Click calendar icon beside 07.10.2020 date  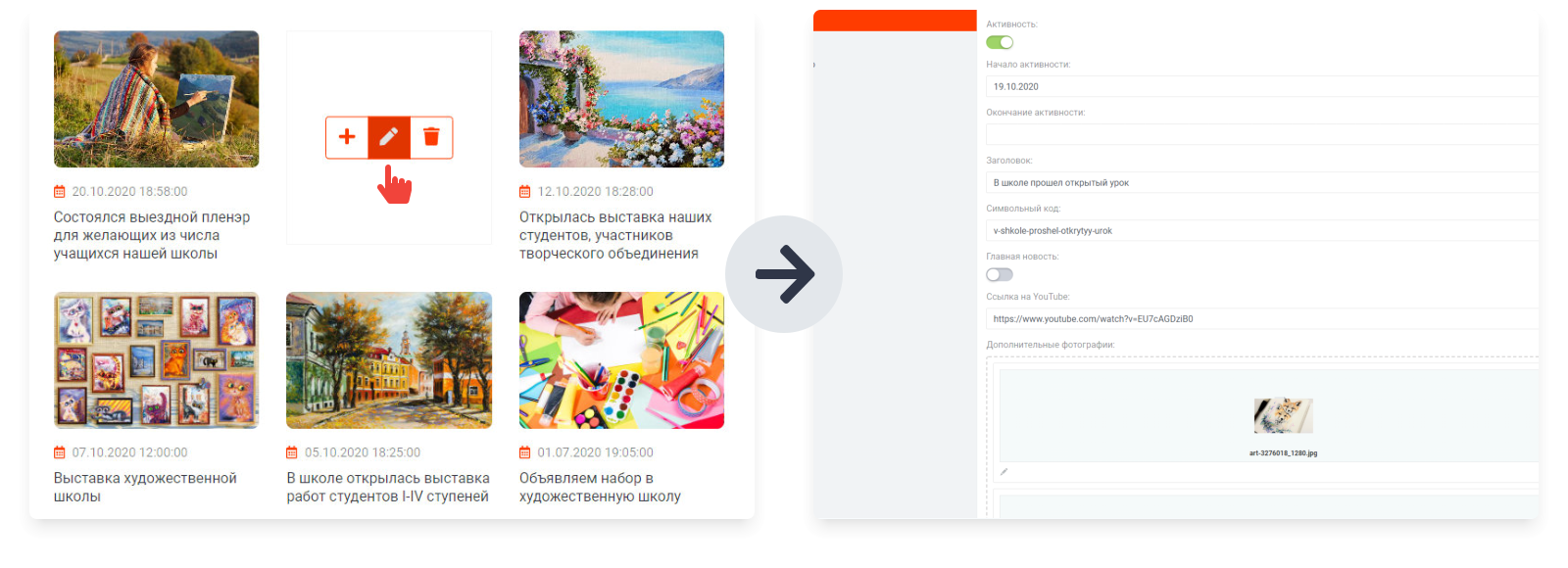point(60,452)
